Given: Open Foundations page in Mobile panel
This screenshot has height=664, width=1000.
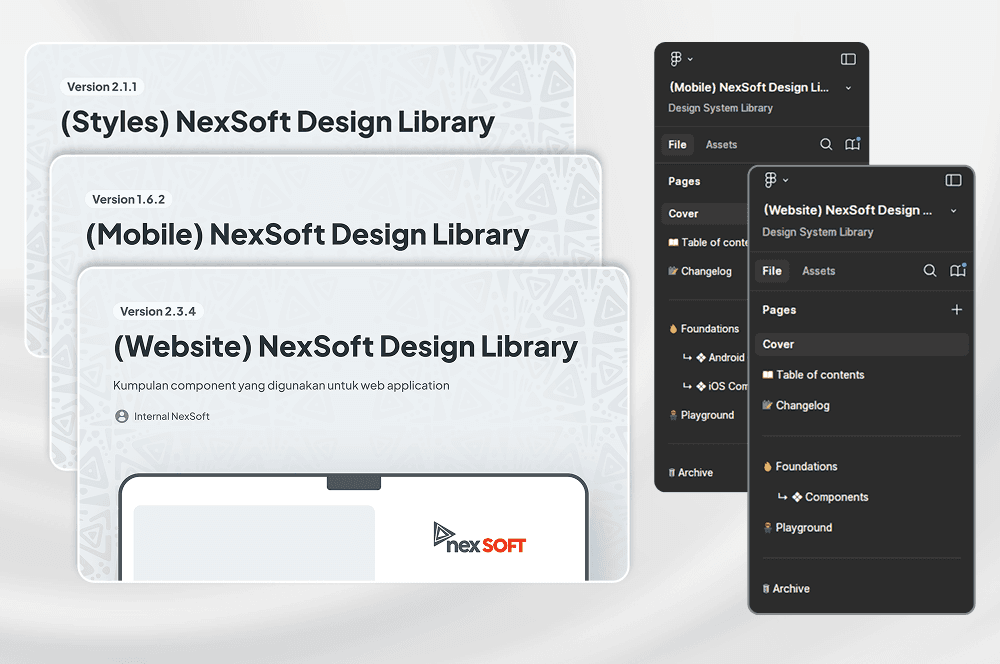Looking at the screenshot, I should click(x=705, y=328).
